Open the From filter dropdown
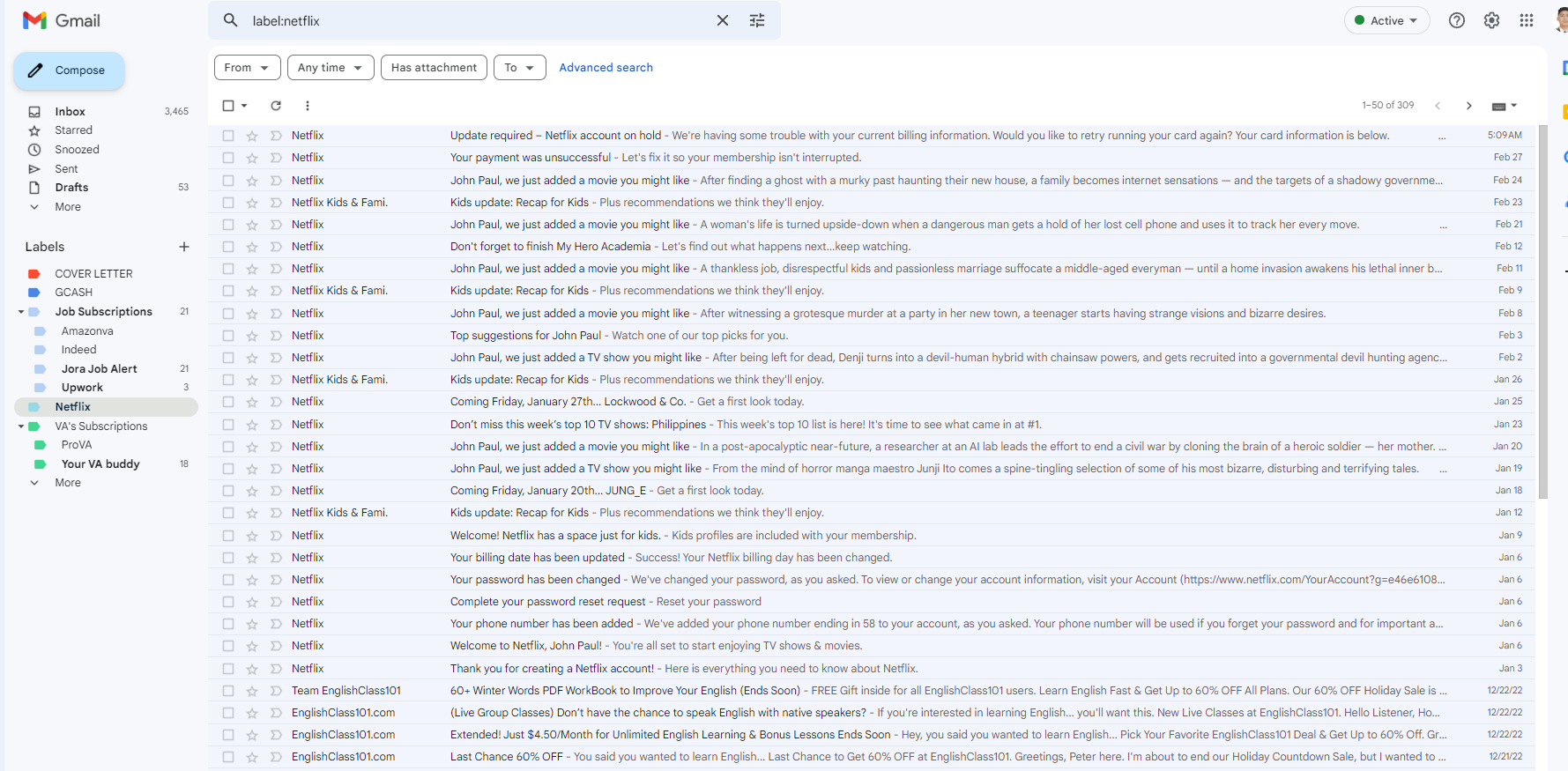The height and width of the screenshot is (771, 1568). (248, 68)
